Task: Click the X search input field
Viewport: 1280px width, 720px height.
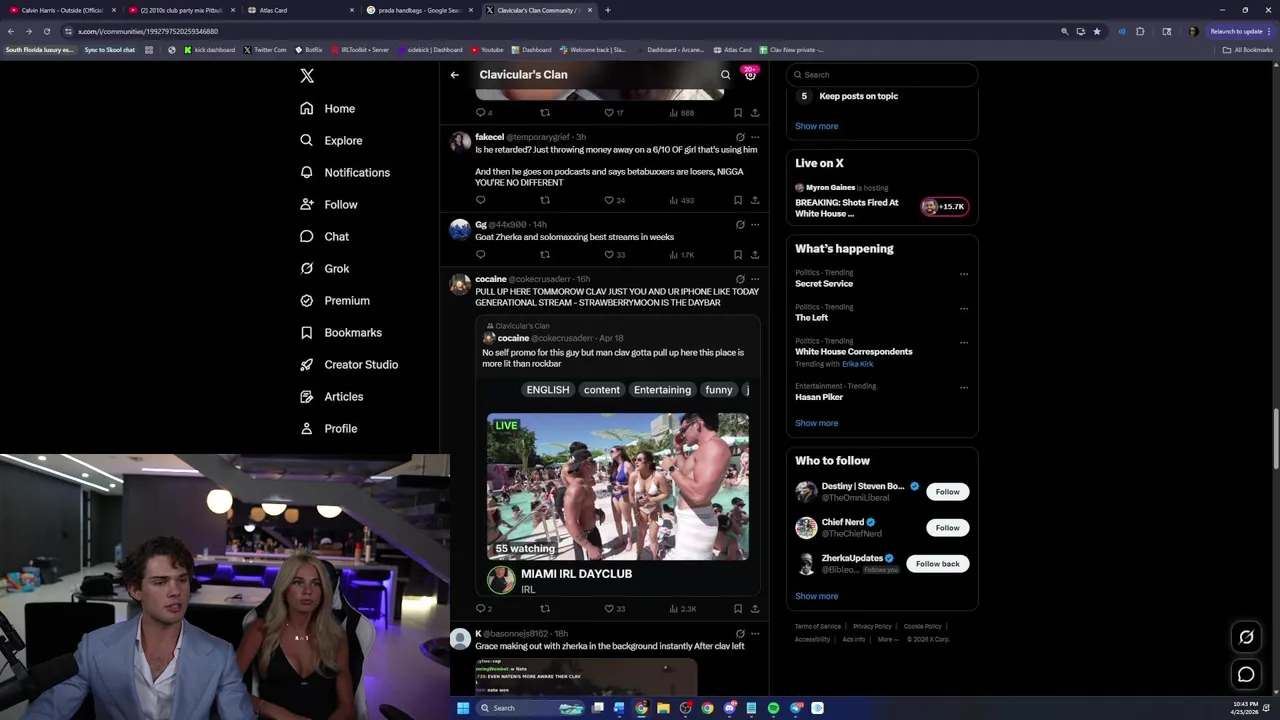Action: coord(881,75)
